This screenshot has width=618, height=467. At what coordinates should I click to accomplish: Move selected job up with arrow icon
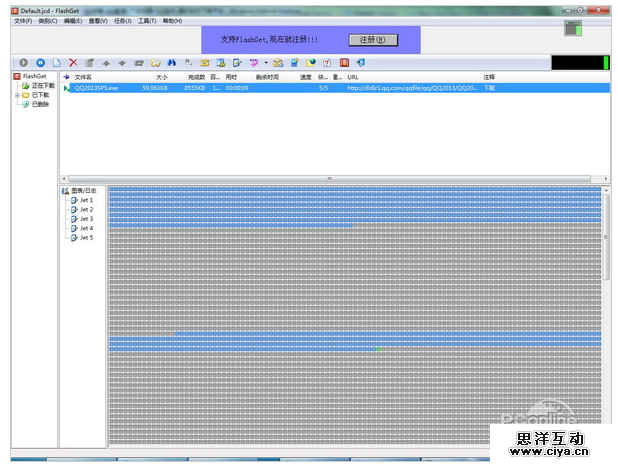pos(106,63)
